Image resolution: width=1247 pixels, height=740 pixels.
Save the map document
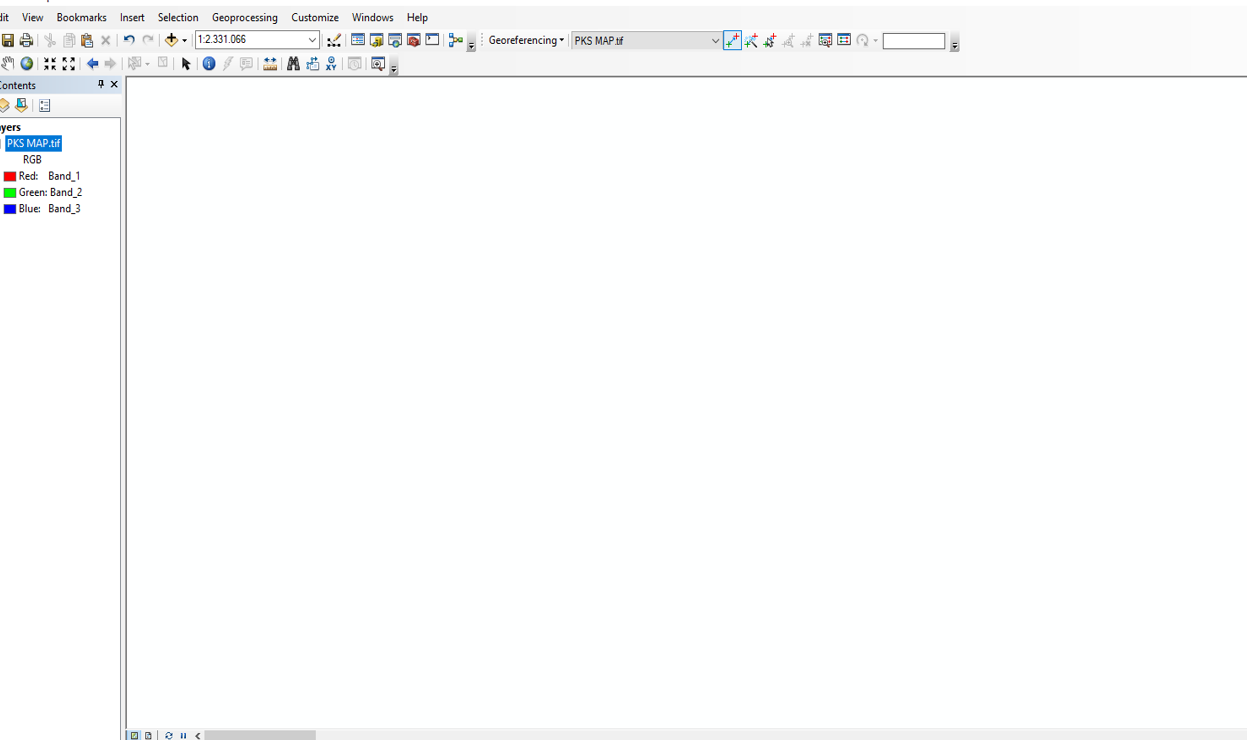click(8, 41)
